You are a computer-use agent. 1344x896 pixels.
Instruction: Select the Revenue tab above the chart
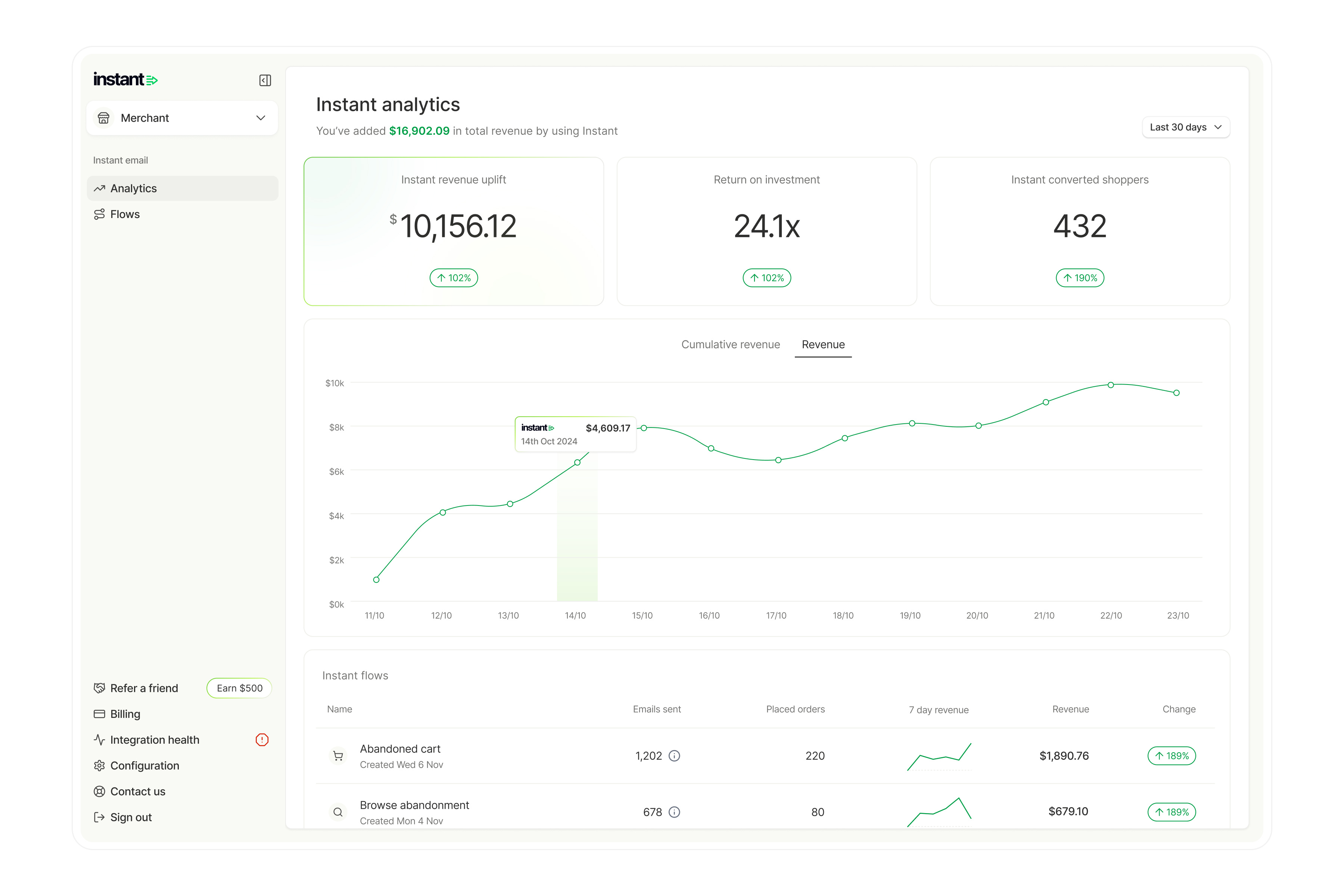[823, 344]
